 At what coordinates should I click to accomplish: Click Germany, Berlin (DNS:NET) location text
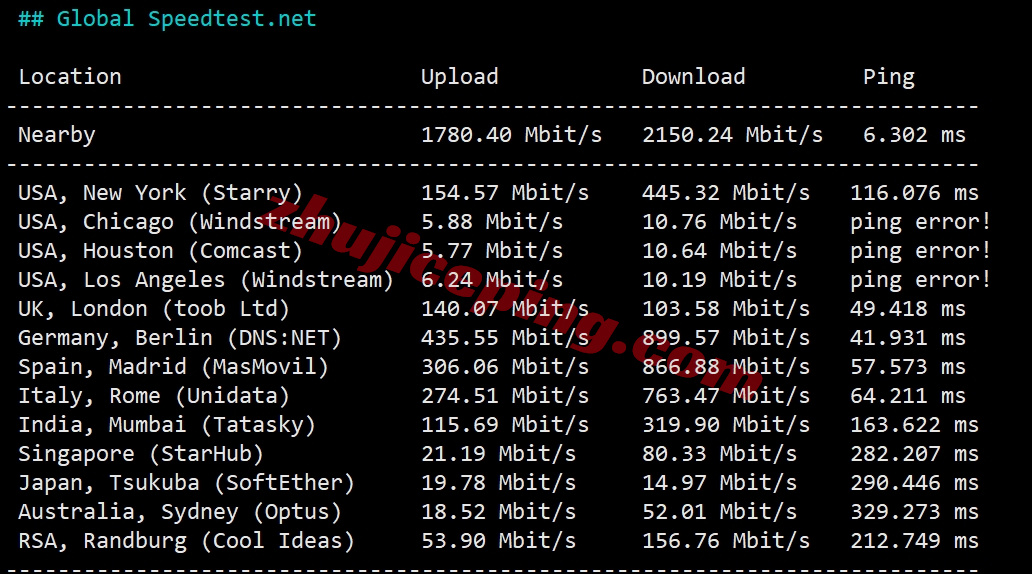pyautogui.click(x=180, y=338)
